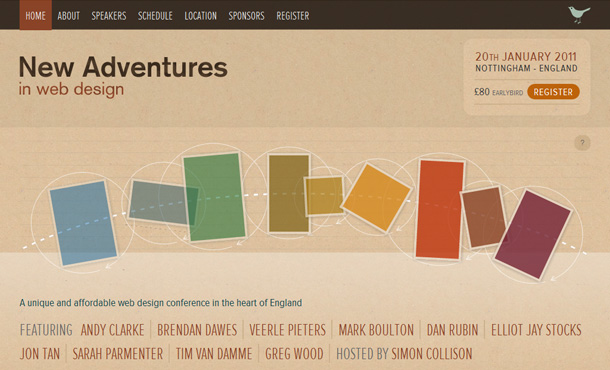This screenshot has height=370, width=610.
Task: Open speaker Elliot Jay Stocks
Action: pyautogui.click(x=536, y=330)
